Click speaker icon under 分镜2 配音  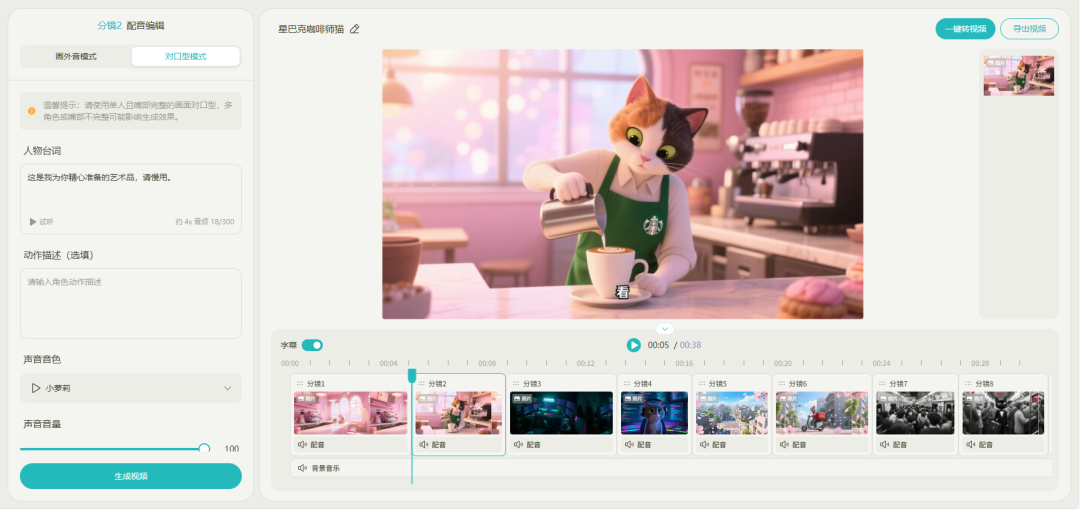(424, 445)
